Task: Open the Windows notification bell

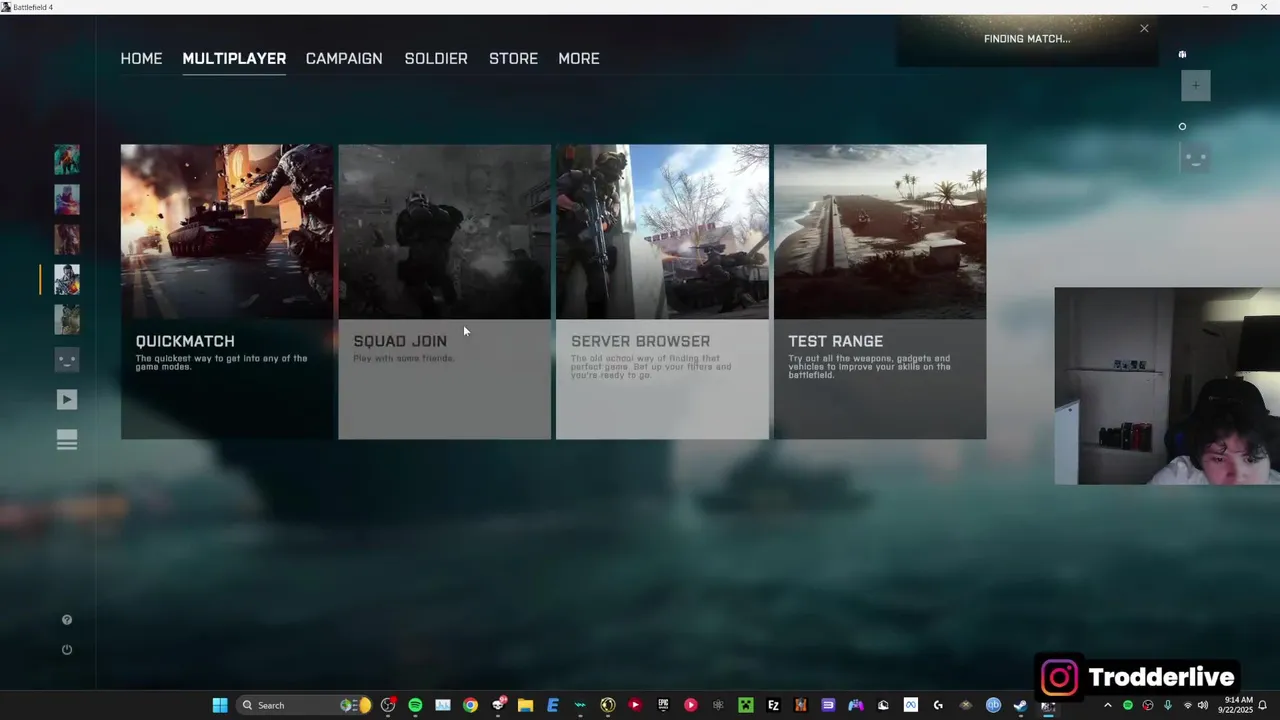Action: click(1263, 705)
